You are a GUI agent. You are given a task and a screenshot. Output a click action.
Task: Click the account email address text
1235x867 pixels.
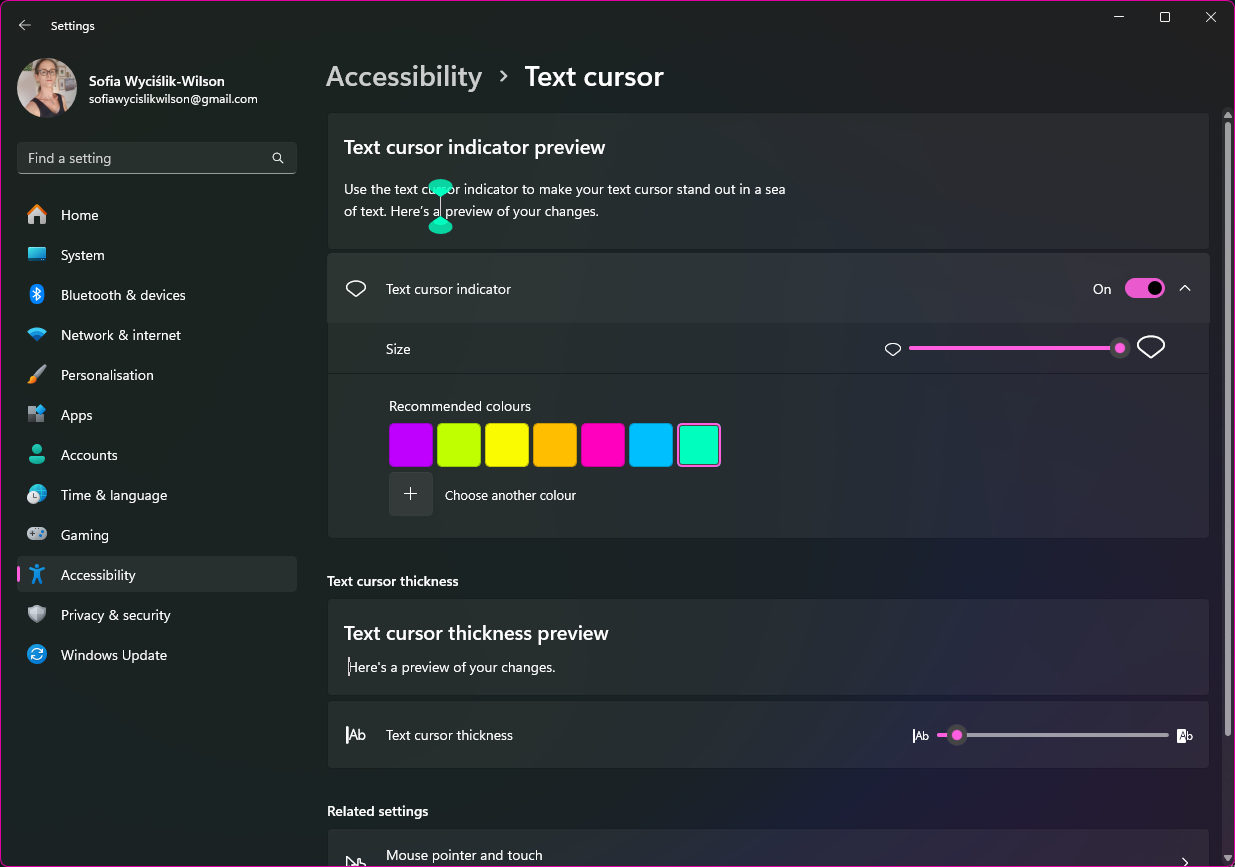point(173,99)
